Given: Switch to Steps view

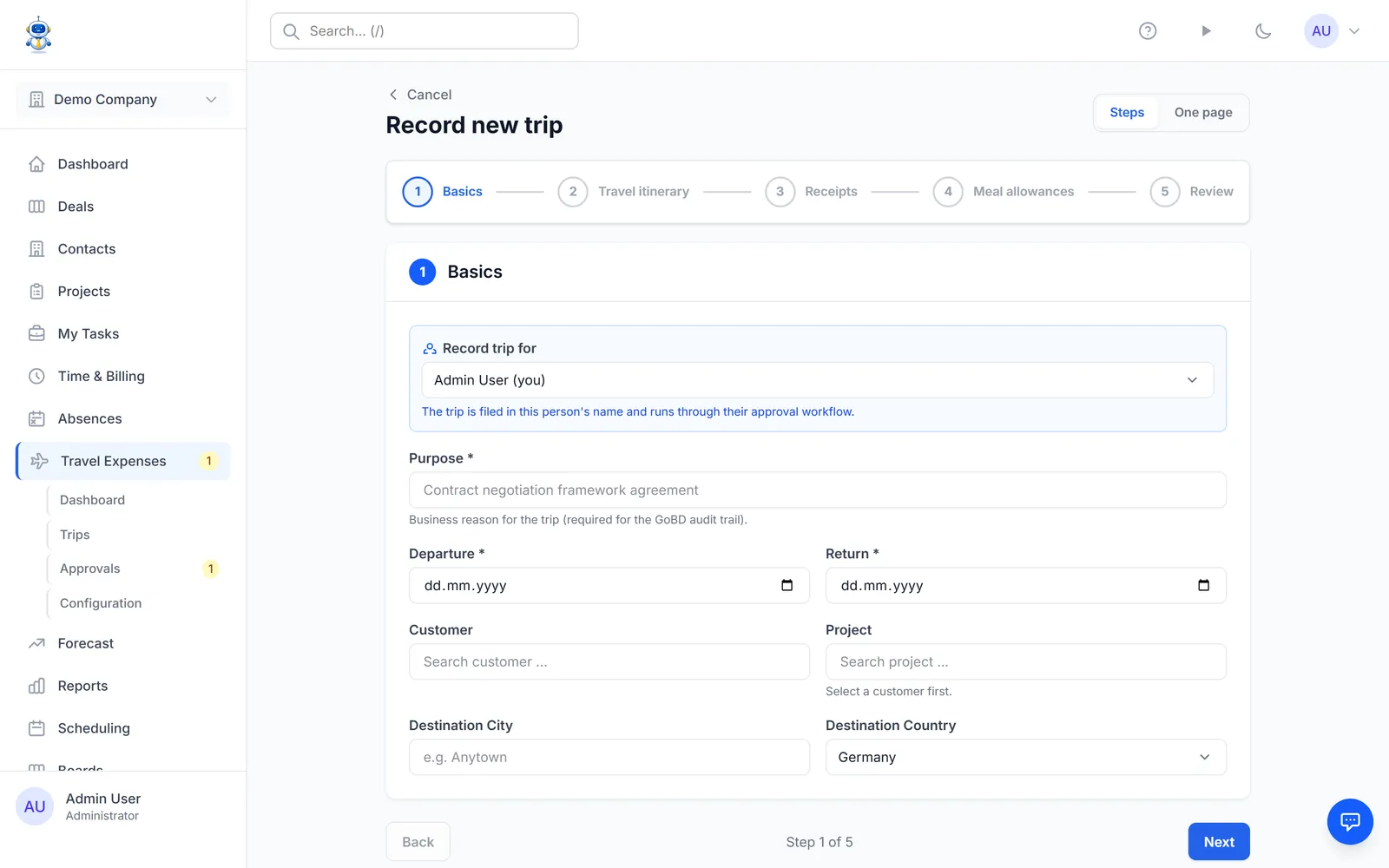Looking at the screenshot, I should [1127, 113].
